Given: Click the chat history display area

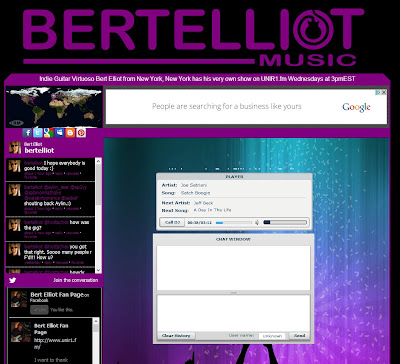Looking at the screenshot, I should coord(233,268).
